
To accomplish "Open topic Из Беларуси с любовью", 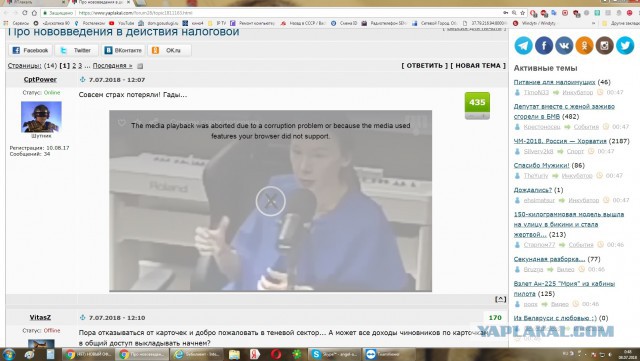I will click(555, 318).
